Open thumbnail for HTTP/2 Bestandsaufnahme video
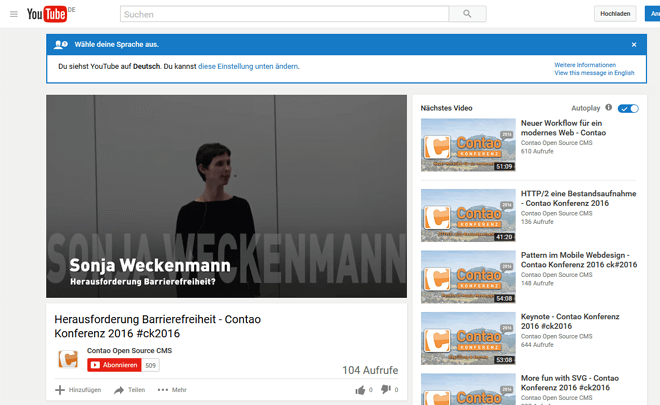Image resolution: width=660 pixels, height=405 pixels. pos(468,215)
